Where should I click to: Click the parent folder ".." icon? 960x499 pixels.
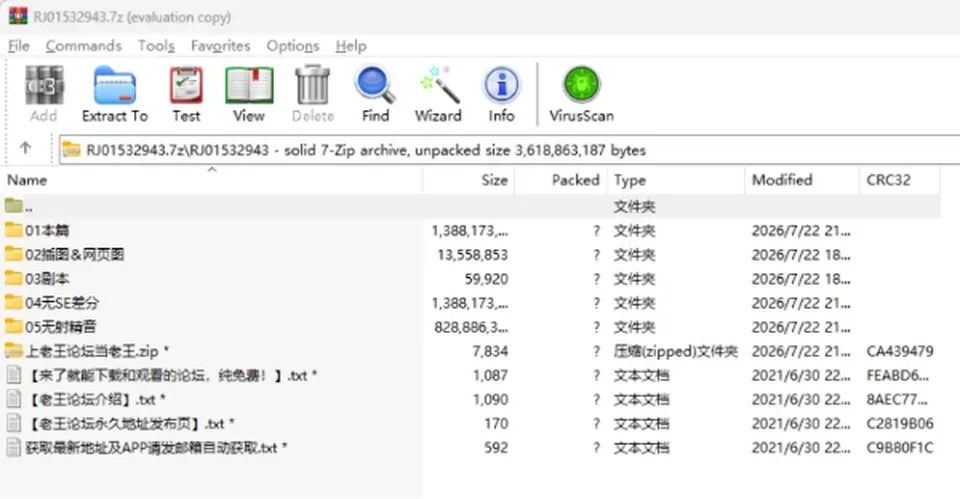point(13,206)
